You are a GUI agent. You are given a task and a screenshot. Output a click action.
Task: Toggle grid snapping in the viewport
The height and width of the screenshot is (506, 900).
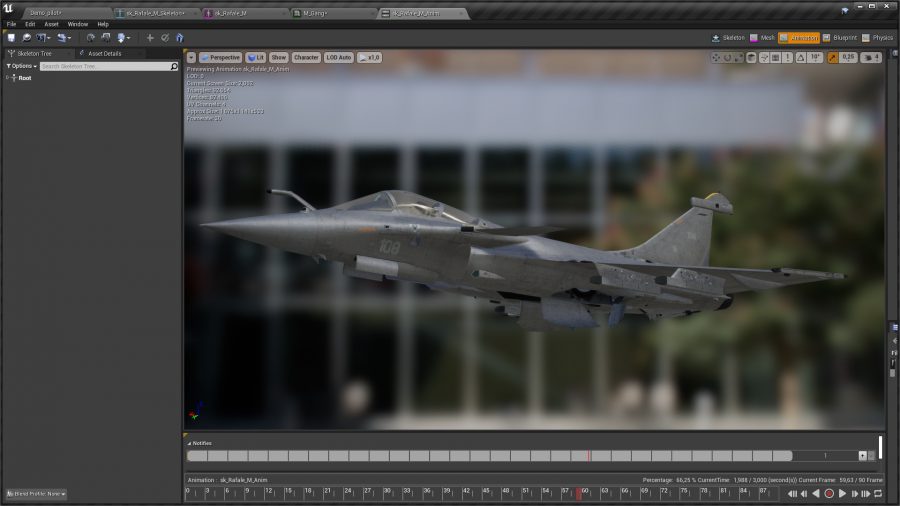pyautogui.click(x=775, y=57)
